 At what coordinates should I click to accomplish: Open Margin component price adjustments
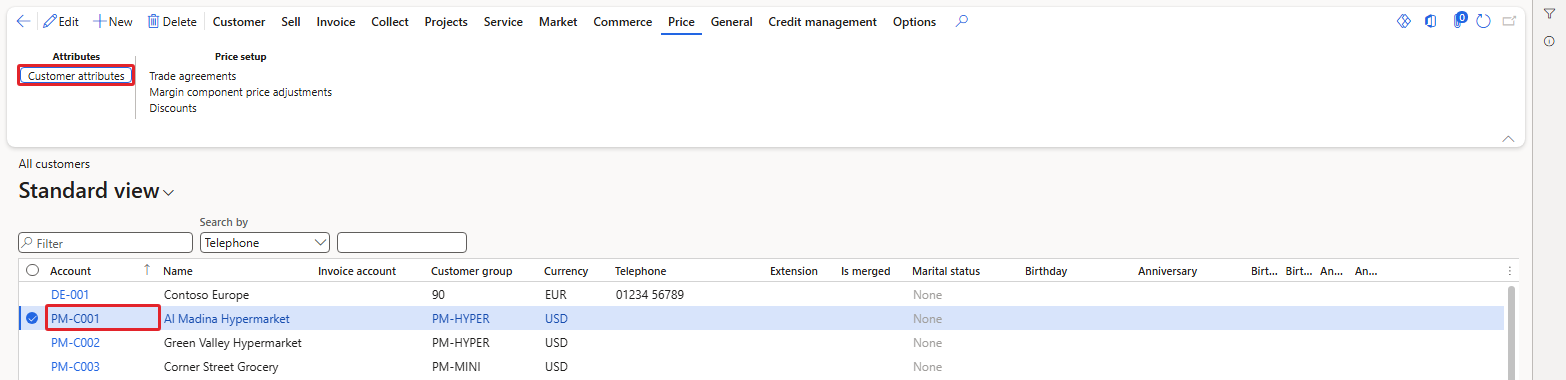tap(241, 92)
